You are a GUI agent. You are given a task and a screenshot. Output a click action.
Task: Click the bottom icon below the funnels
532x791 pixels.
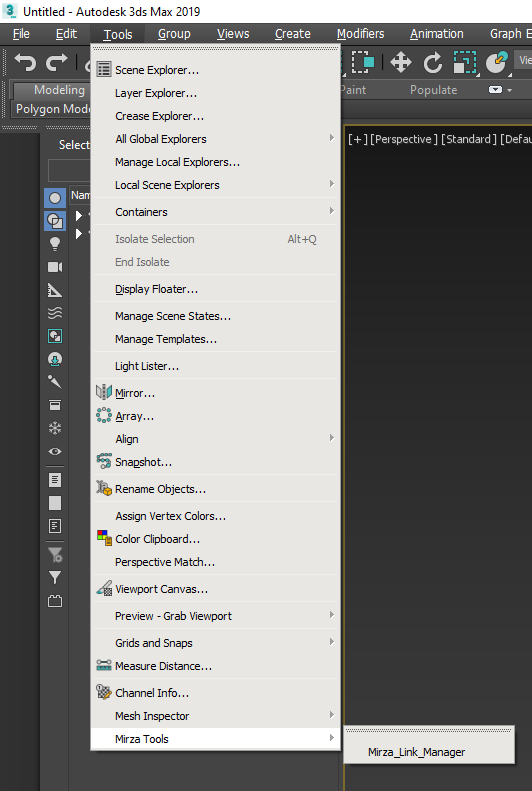click(x=55, y=601)
